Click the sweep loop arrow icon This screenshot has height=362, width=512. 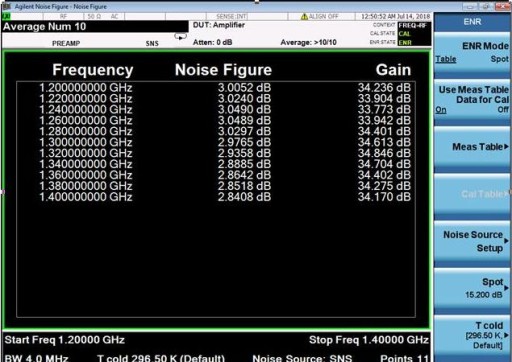pos(180,36)
